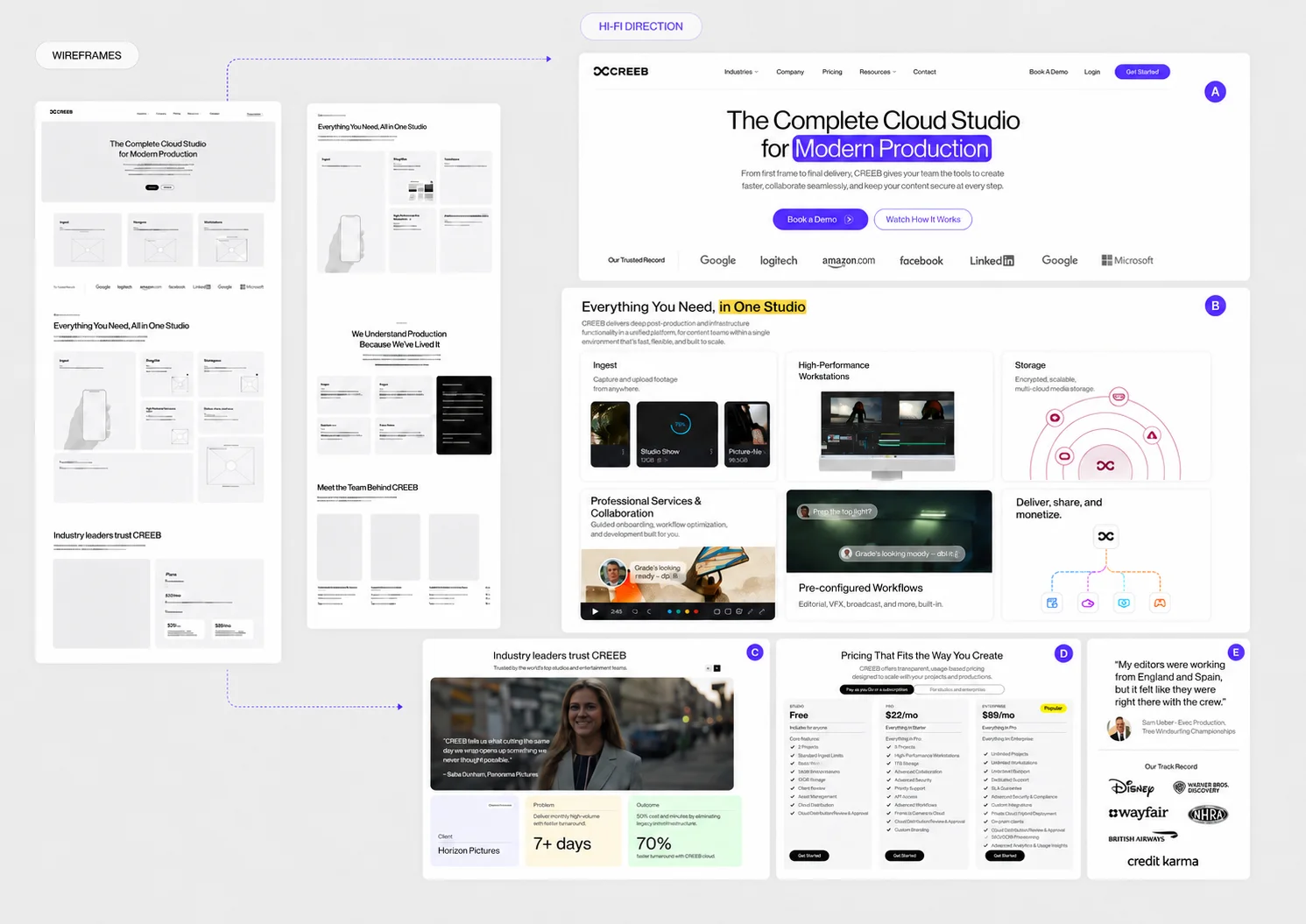Click the workstation monitor image
This screenshot has height=924, width=1306.
(x=887, y=434)
